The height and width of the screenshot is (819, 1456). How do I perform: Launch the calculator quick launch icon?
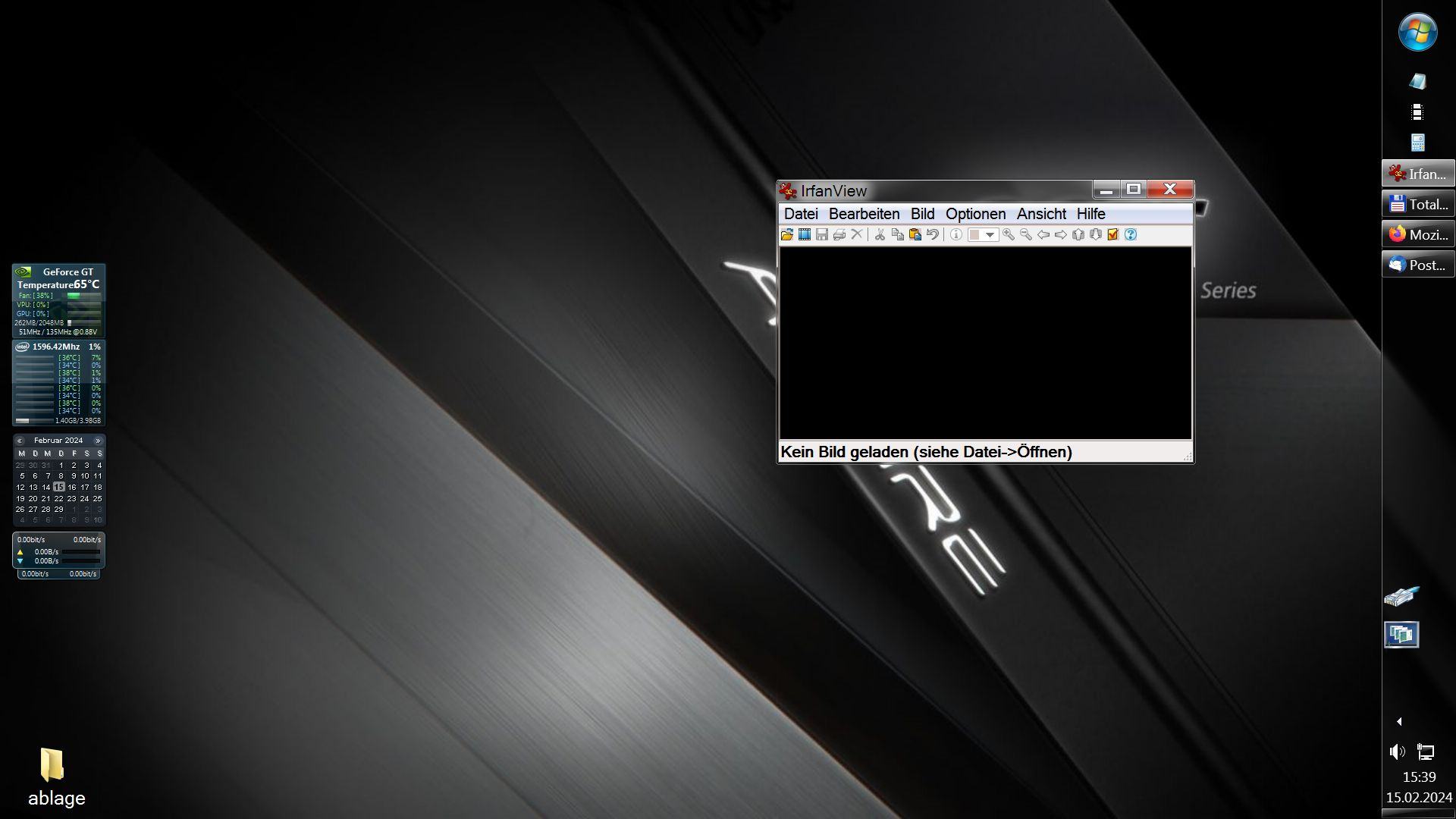coord(1417,143)
